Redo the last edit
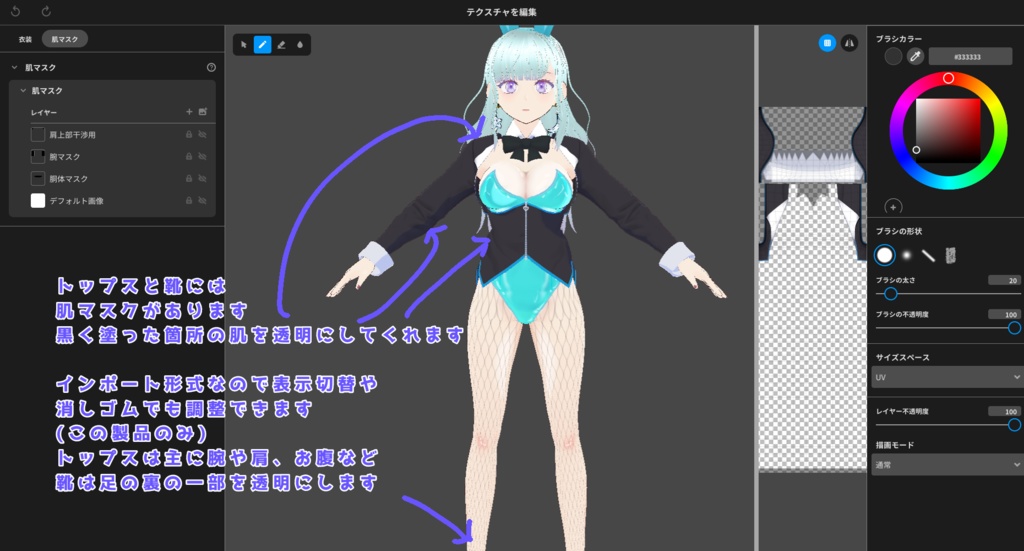The width and height of the screenshot is (1024, 551). pyautogui.click(x=46, y=11)
